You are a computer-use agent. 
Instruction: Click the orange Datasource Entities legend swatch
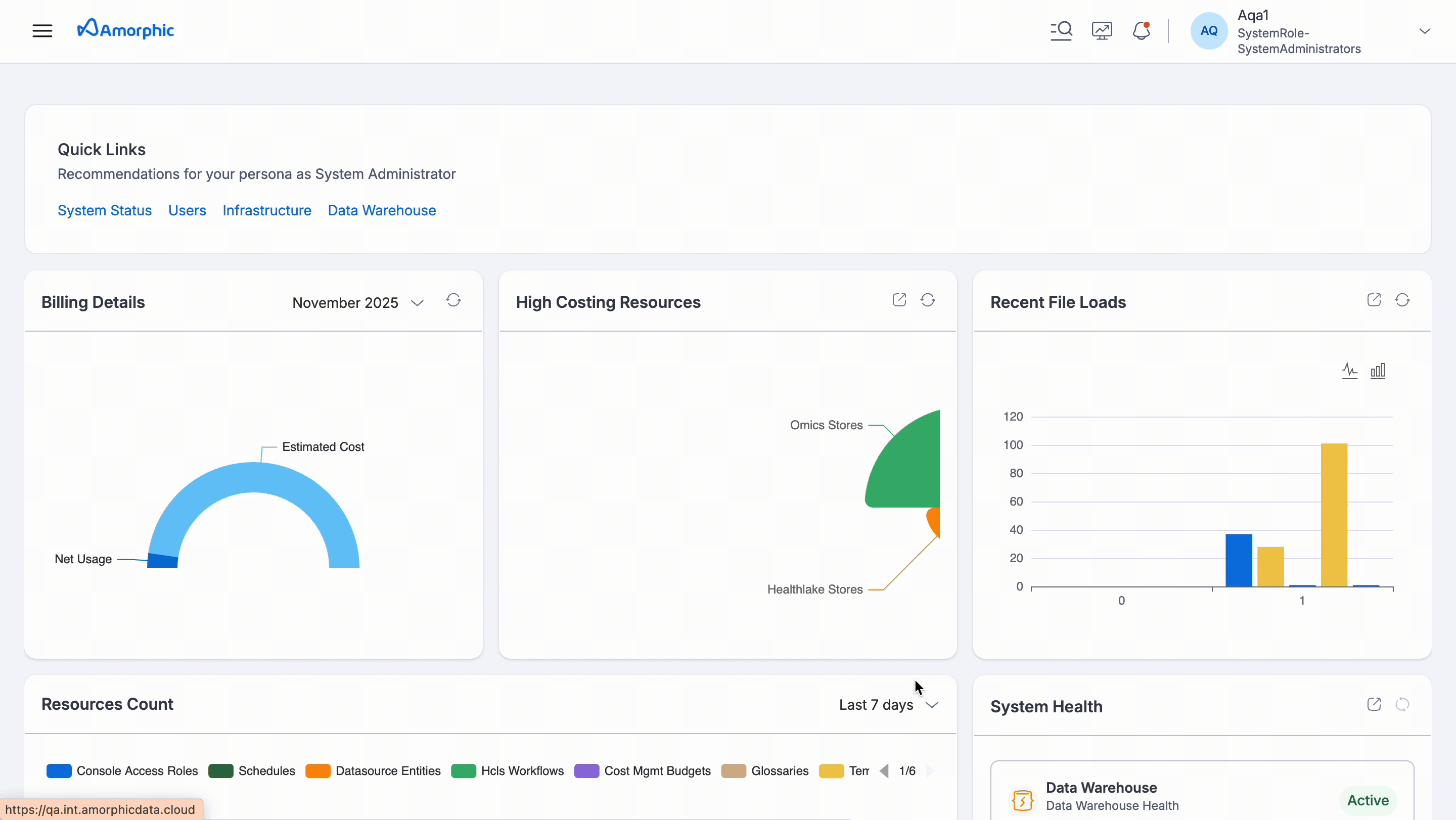click(317, 771)
